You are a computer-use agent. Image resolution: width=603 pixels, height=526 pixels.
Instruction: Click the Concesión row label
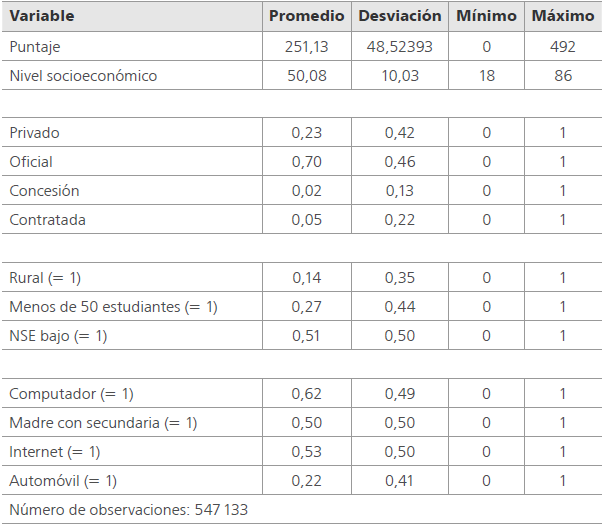[x=44, y=191]
